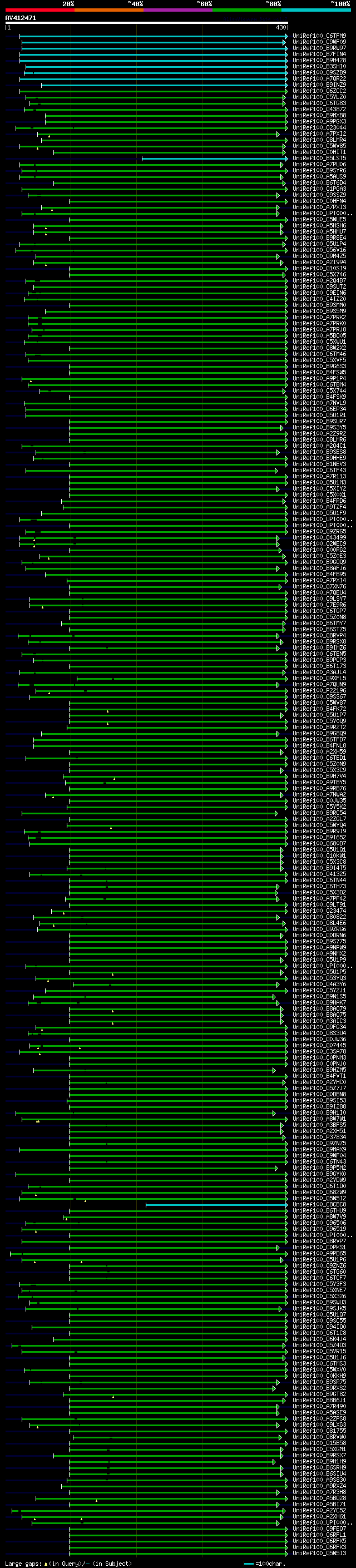Click the cyan ~100% identity legend segment

coord(316,10)
